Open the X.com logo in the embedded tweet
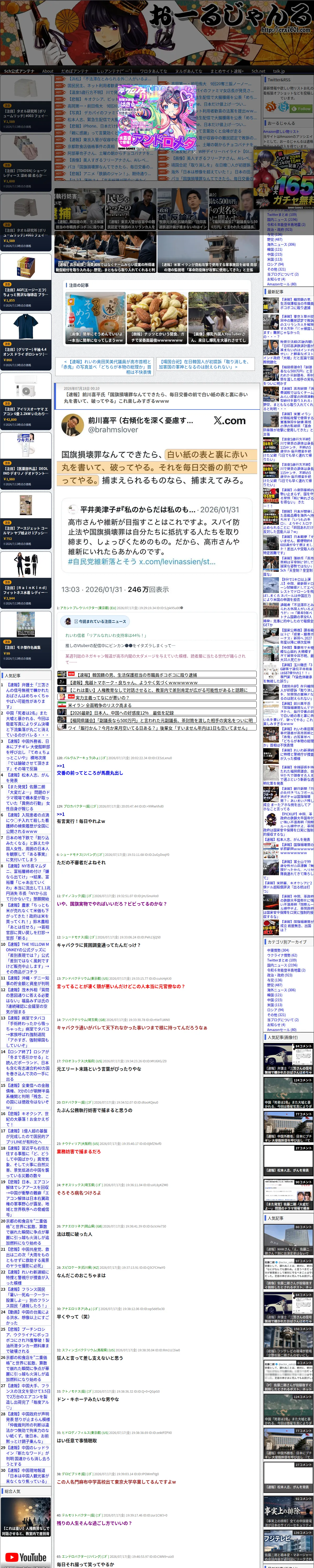The image size is (314, 1568). 229,420
